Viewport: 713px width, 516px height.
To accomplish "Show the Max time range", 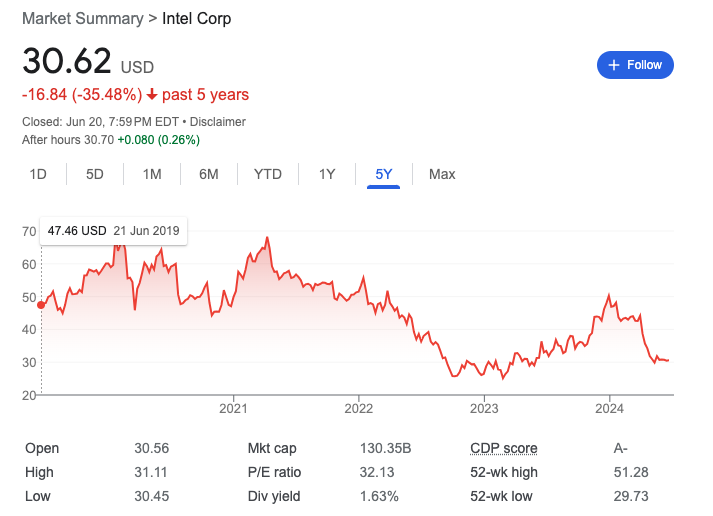I will click(x=442, y=174).
